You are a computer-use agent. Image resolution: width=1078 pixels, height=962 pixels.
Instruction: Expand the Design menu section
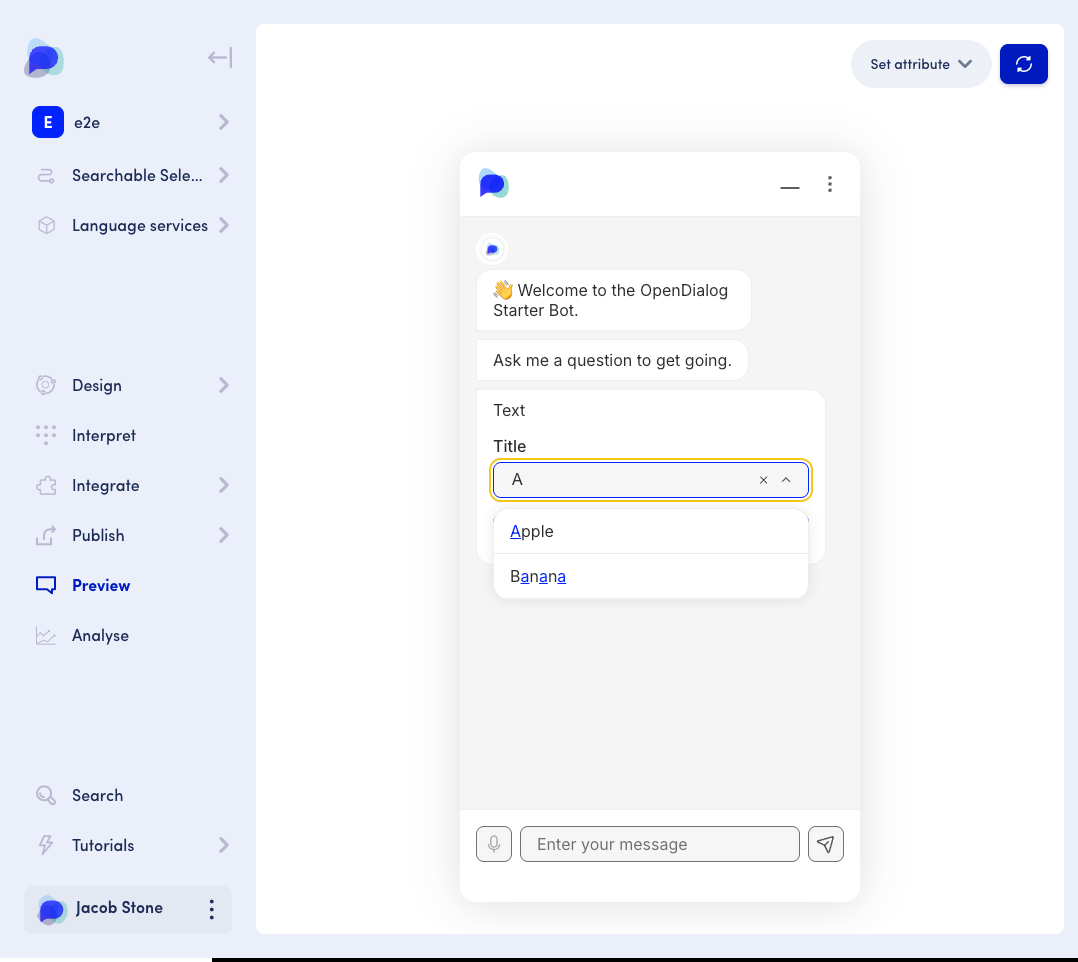point(223,385)
